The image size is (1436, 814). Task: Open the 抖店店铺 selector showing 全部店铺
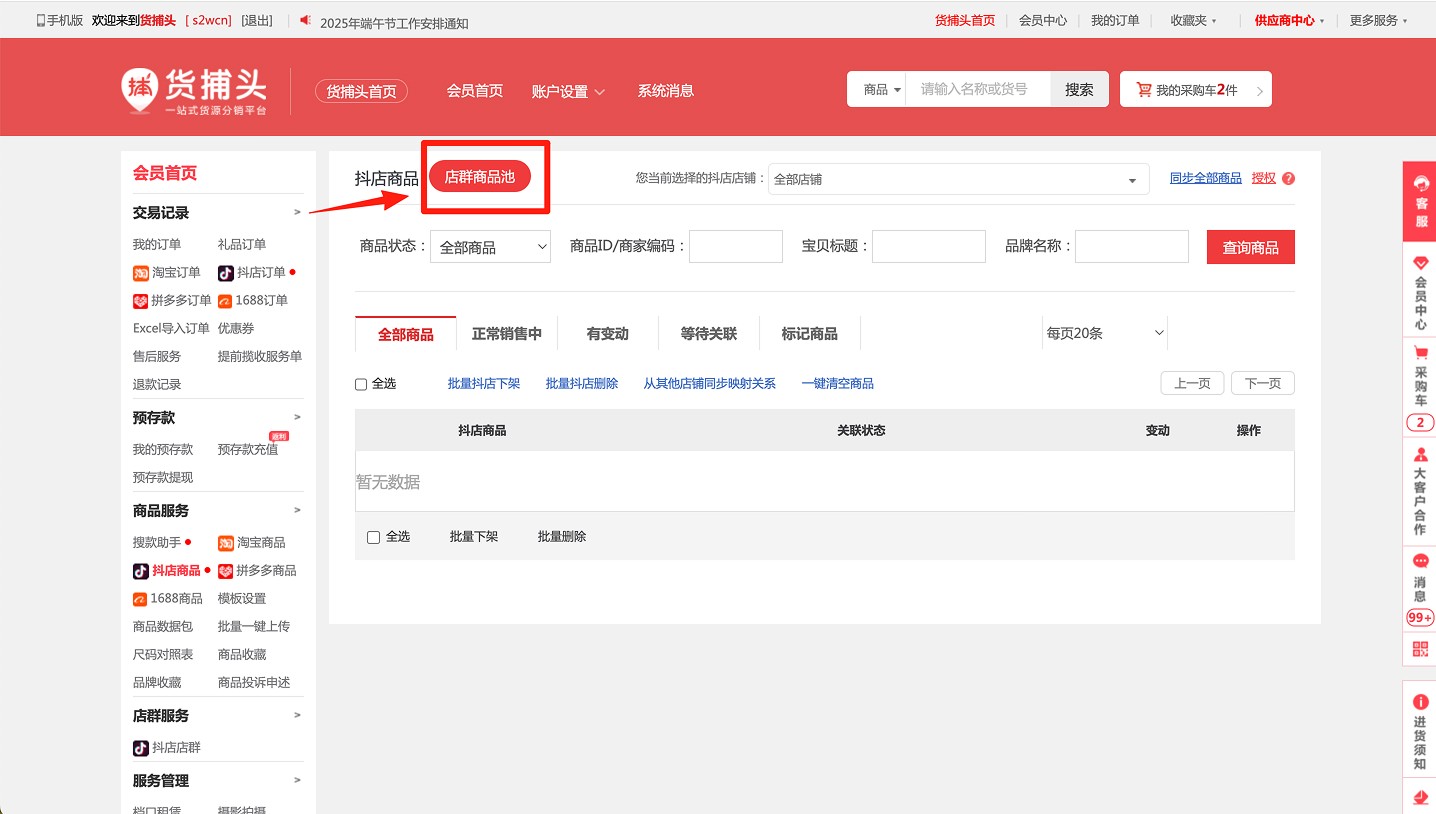(959, 179)
